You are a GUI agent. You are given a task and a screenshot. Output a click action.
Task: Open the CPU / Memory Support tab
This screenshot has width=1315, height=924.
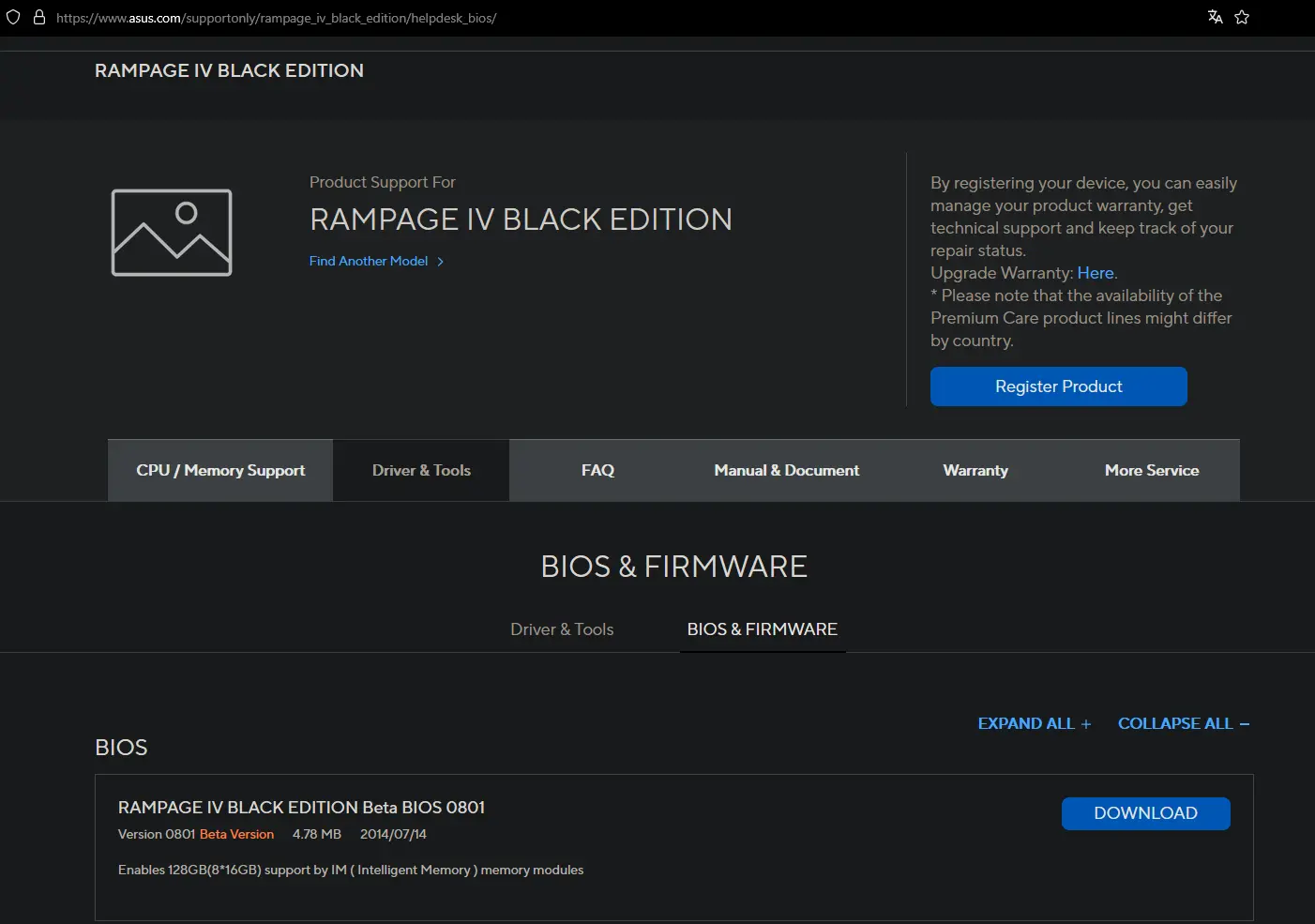tap(220, 470)
